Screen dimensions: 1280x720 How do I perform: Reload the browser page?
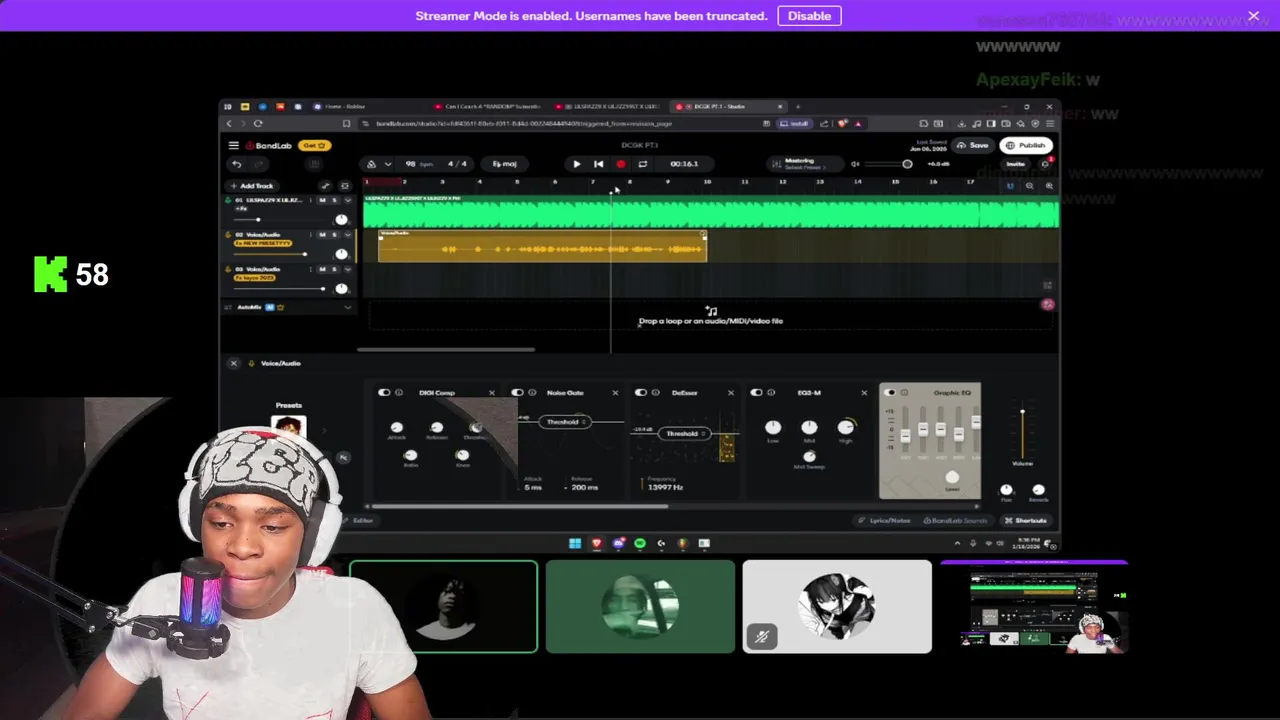coord(258,123)
